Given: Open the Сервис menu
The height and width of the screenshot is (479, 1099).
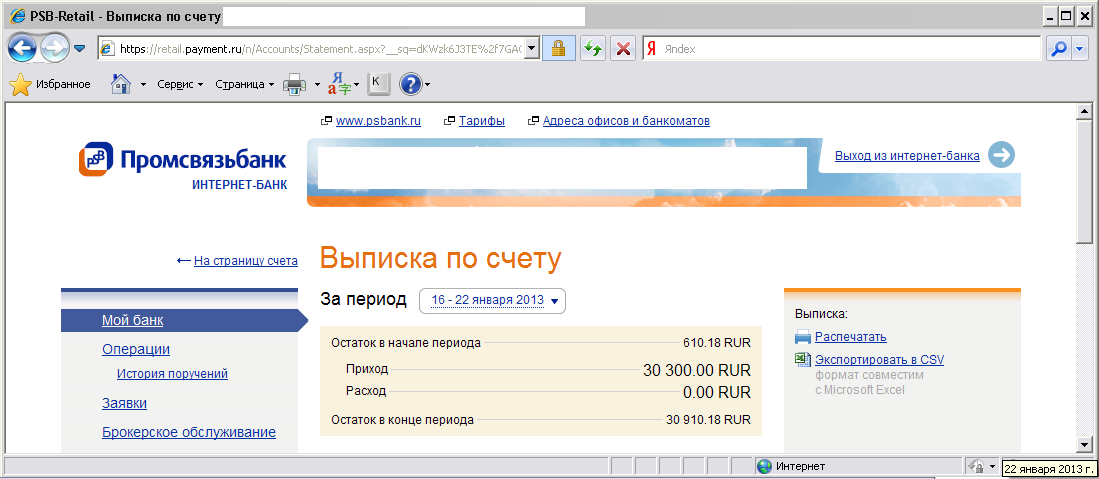Looking at the screenshot, I should click(x=179, y=84).
